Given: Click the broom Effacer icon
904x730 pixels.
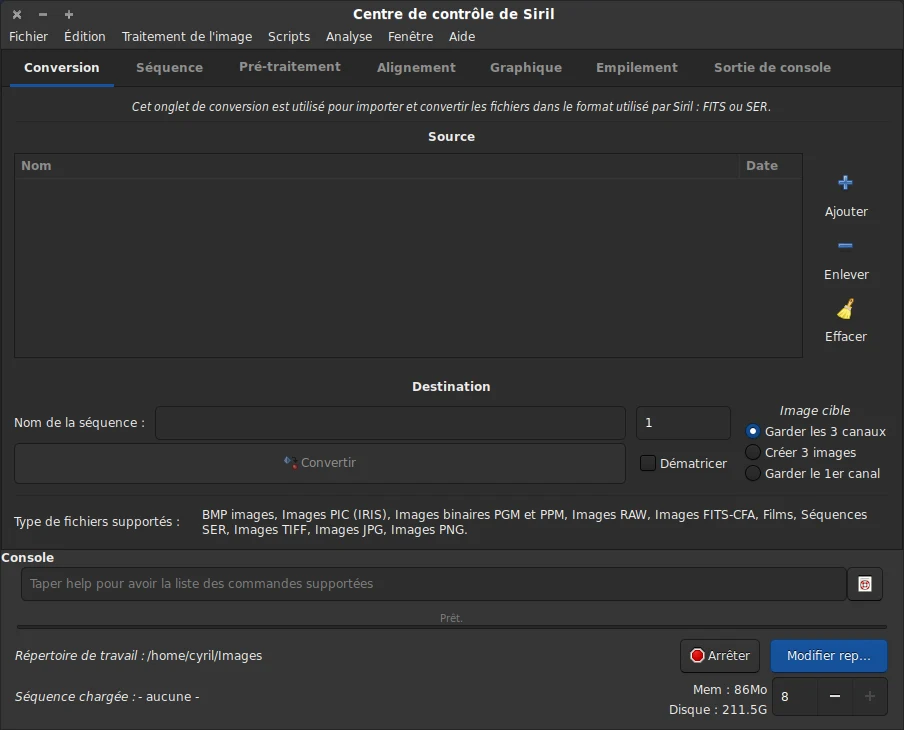Looking at the screenshot, I should [845, 308].
